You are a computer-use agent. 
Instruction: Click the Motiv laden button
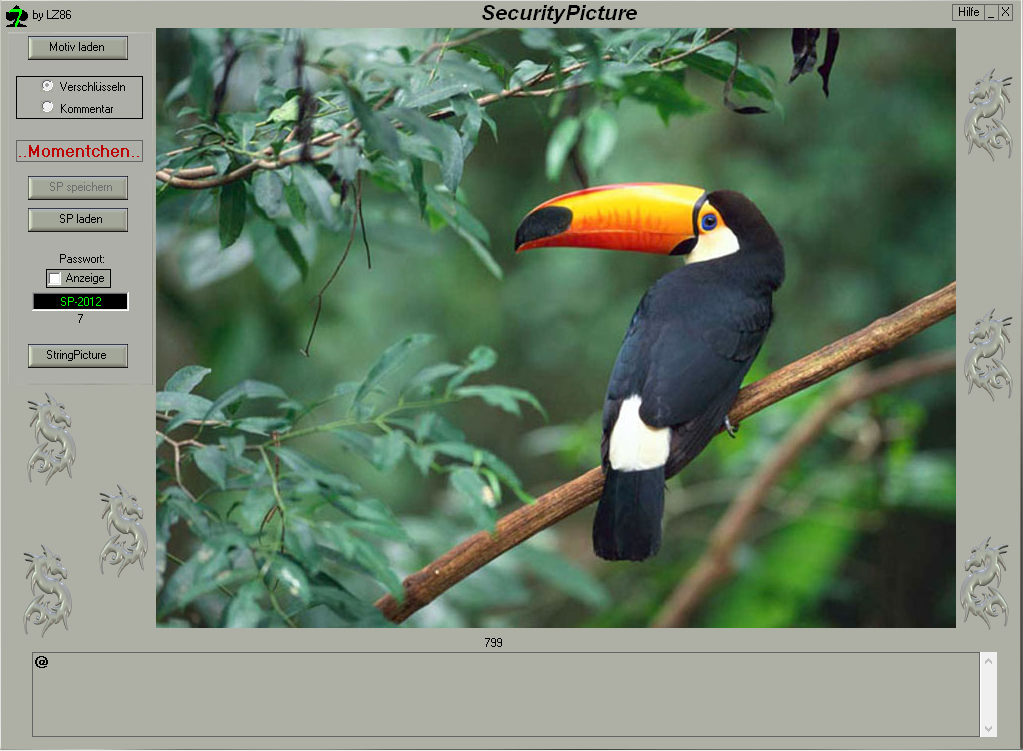tap(78, 48)
